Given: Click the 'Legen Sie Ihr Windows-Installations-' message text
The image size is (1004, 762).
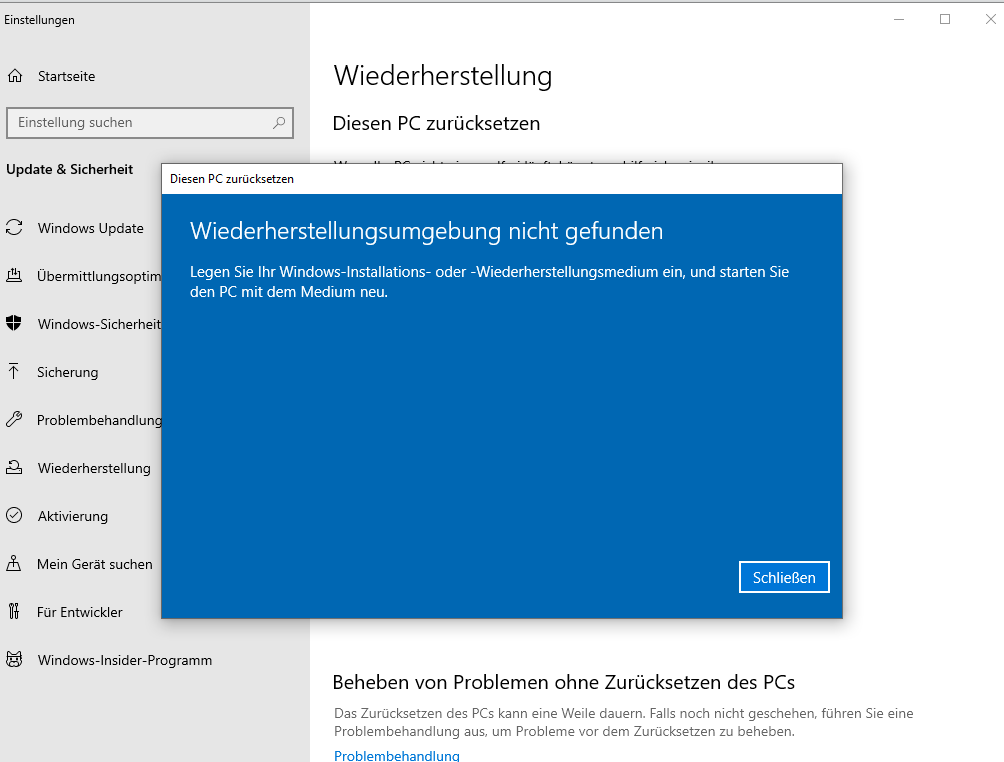Looking at the screenshot, I should point(489,282).
